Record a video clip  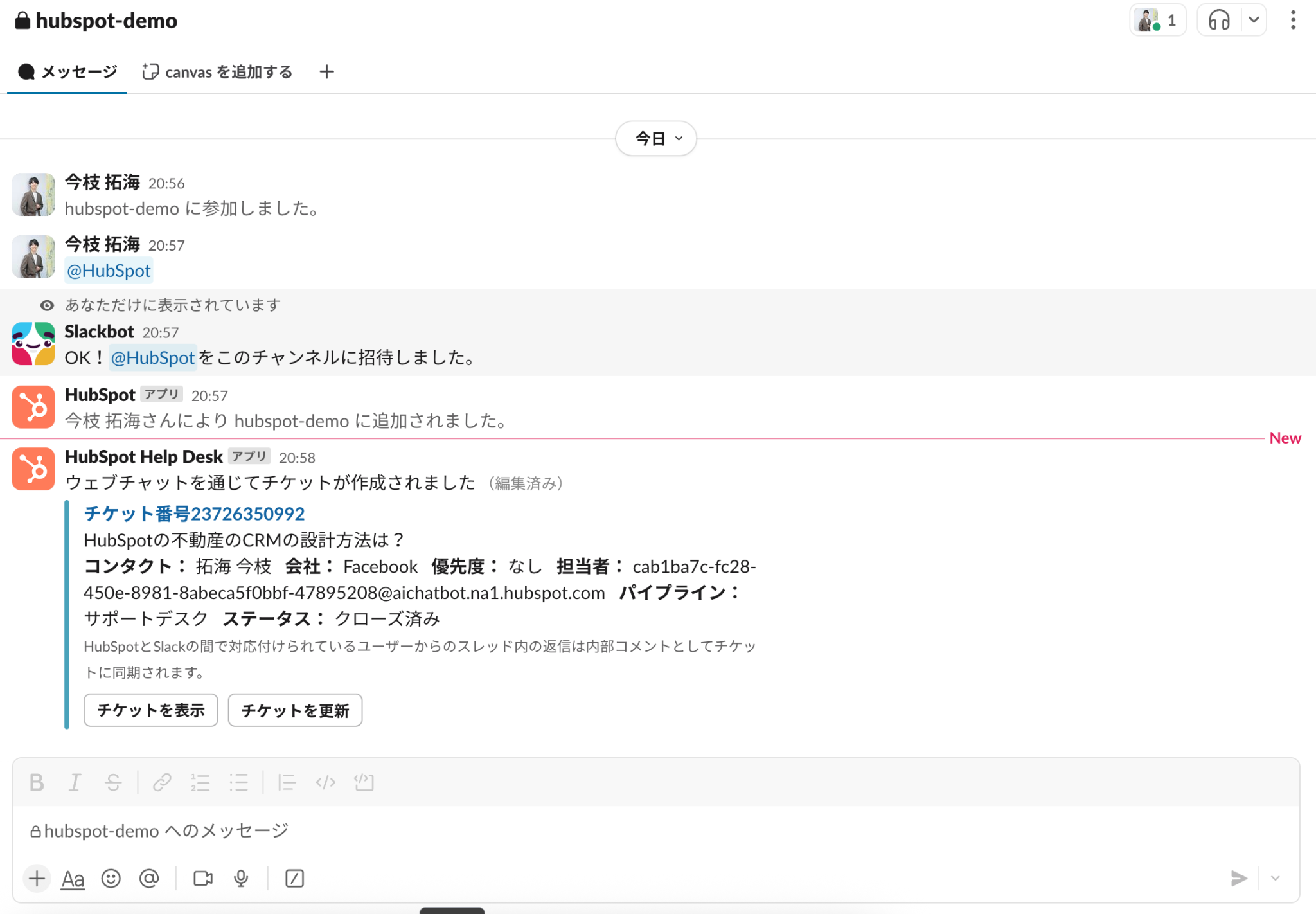click(203, 878)
